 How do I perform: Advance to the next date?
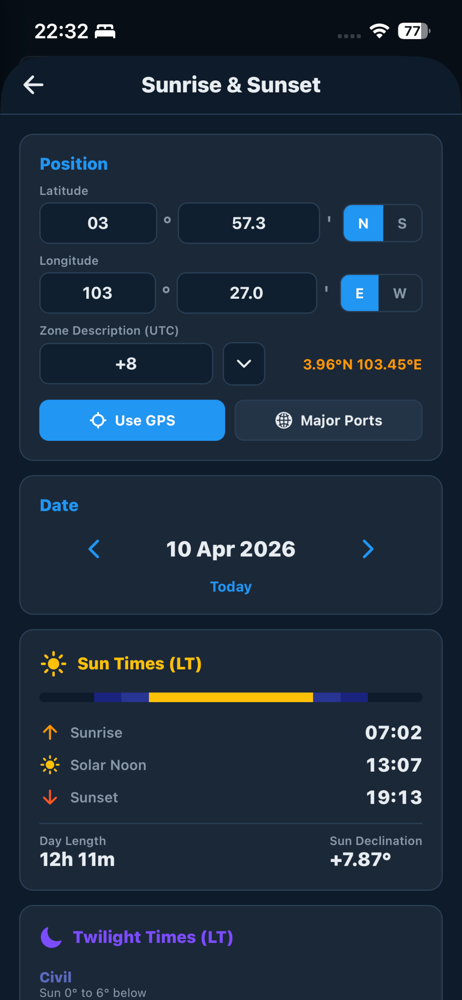(x=368, y=549)
